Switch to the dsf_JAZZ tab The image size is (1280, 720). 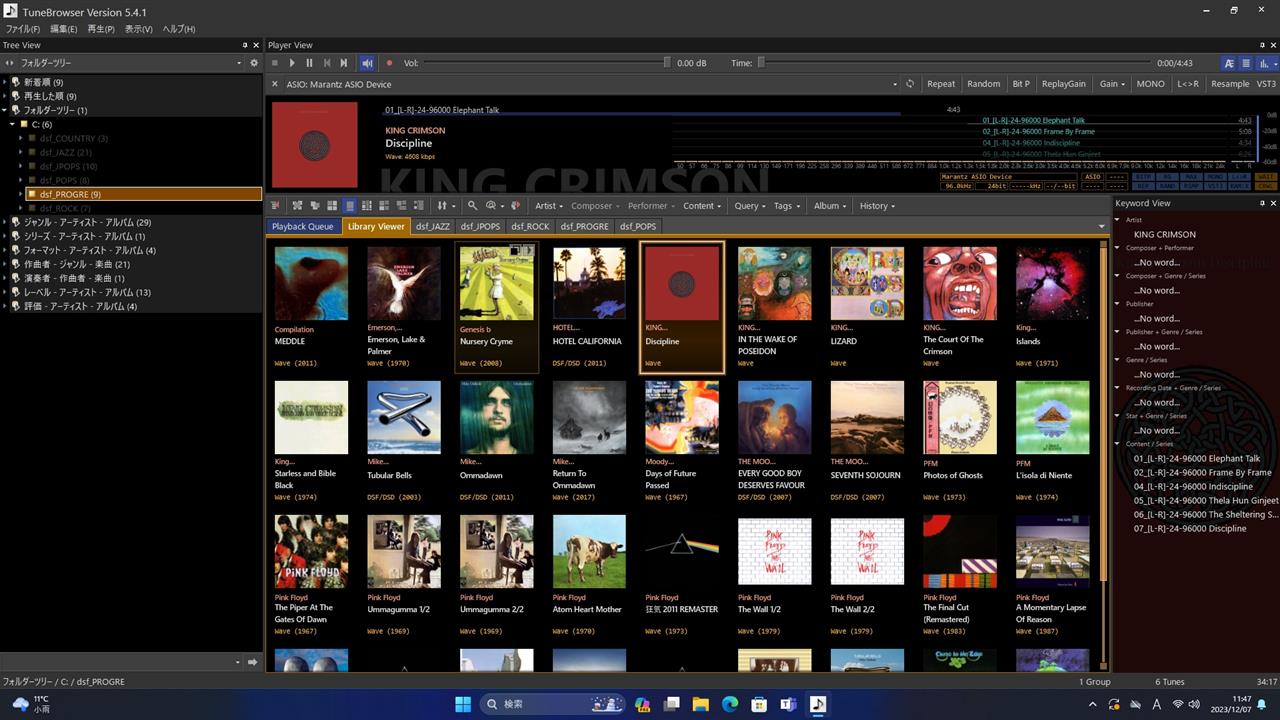[x=433, y=226]
